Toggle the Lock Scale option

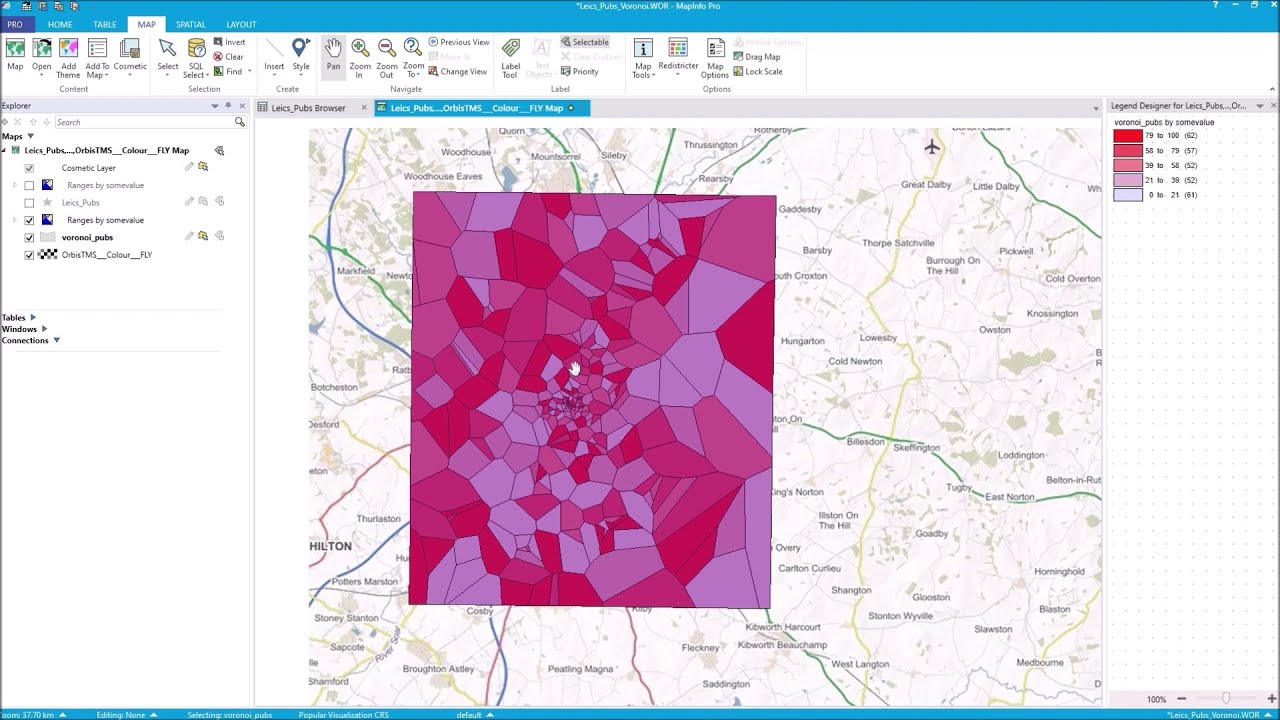tap(758, 71)
